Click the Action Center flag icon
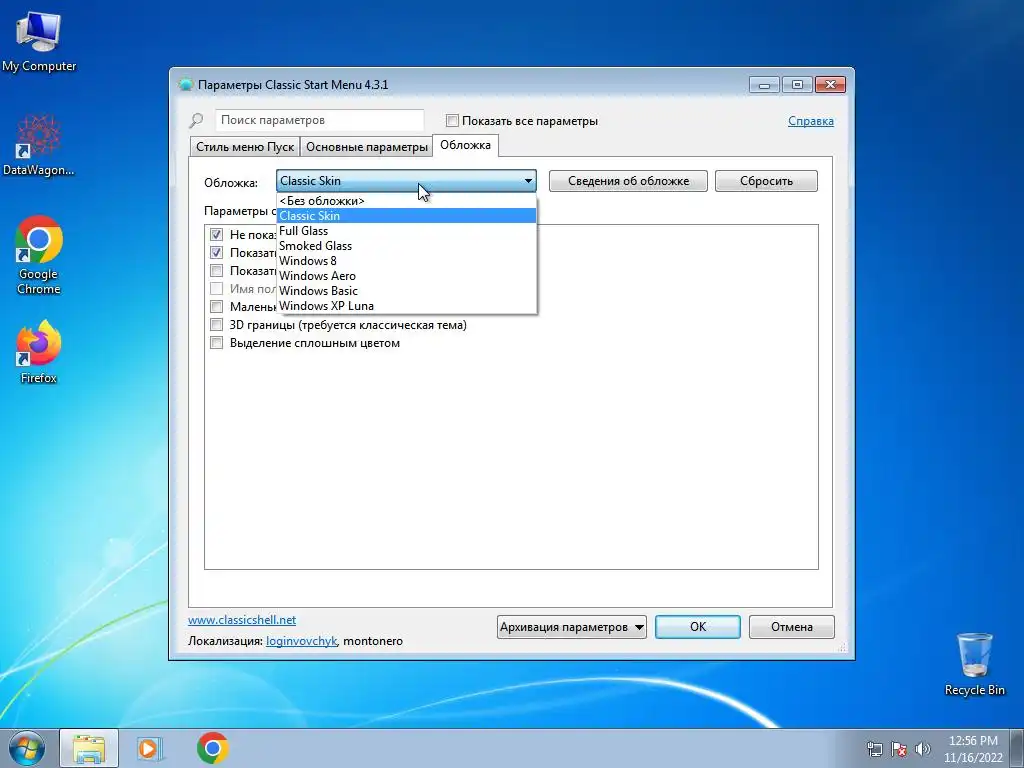Screen dimensions: 1024x768 click(899, 749)
